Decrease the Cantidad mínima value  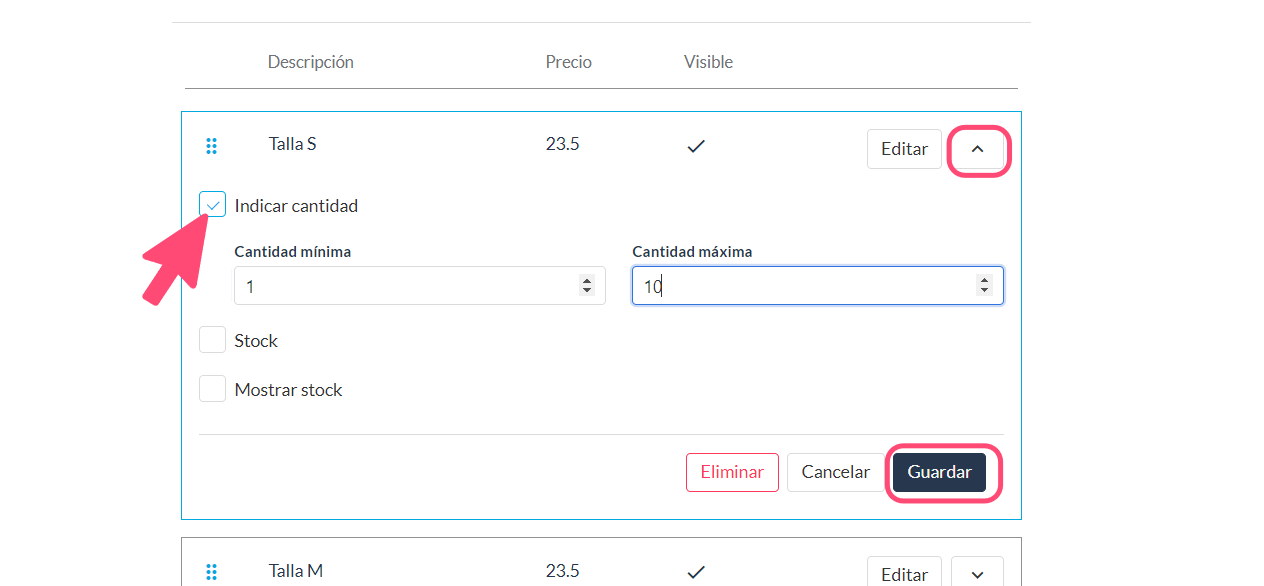pyautogui.click(x=587, y=291)
